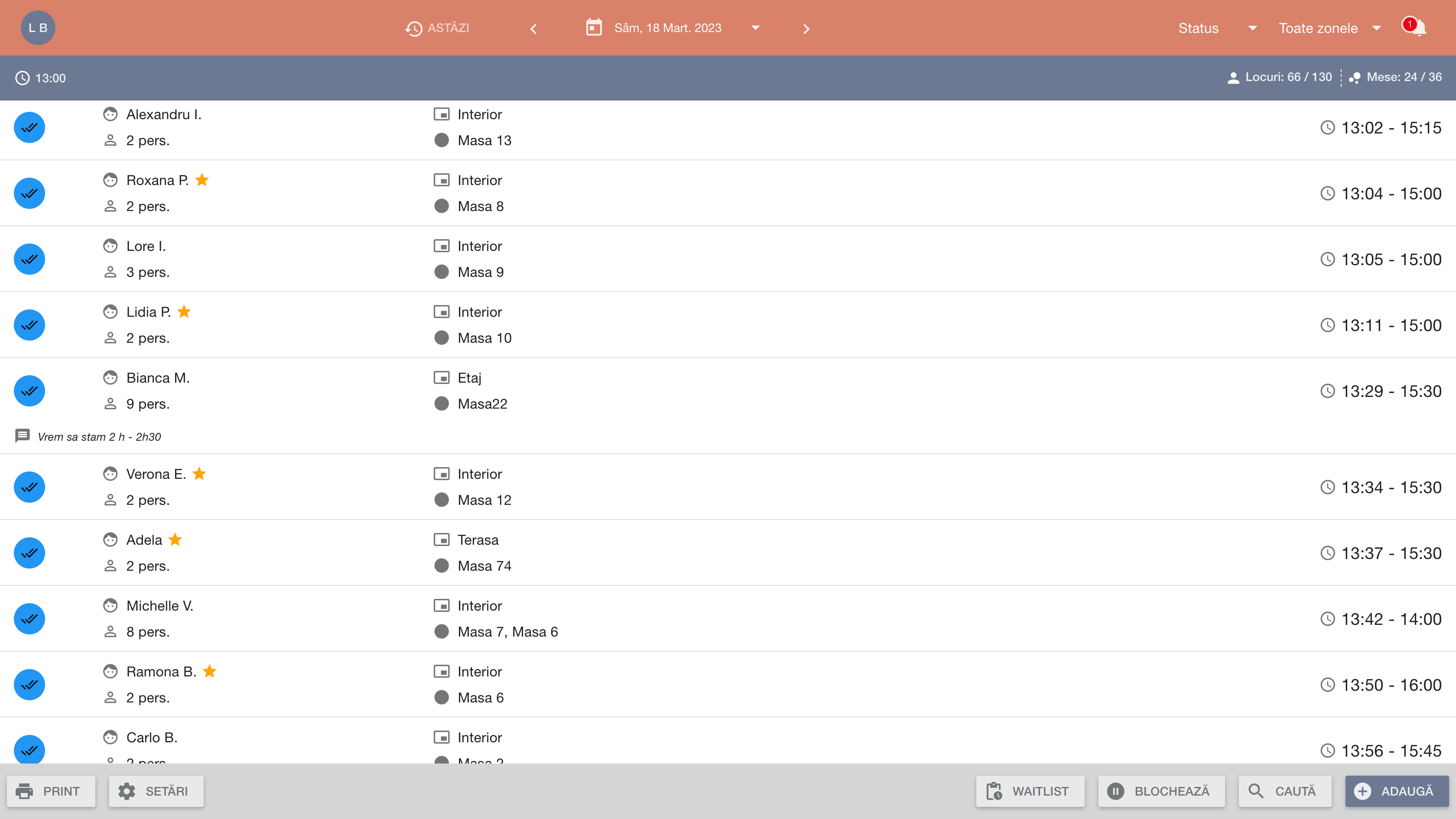Print the reservations list
The height and width of the screenshot is (819, 1456).
coord(51,791)
